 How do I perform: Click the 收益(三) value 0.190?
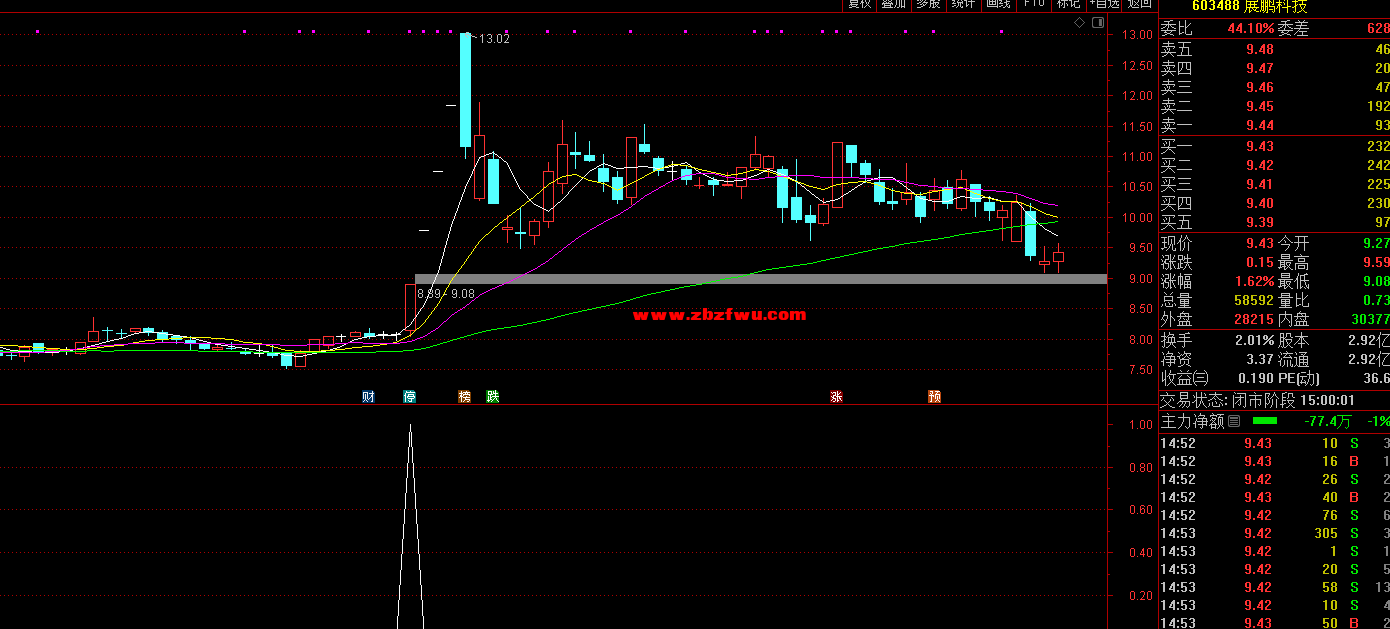tap(1256, 379)
